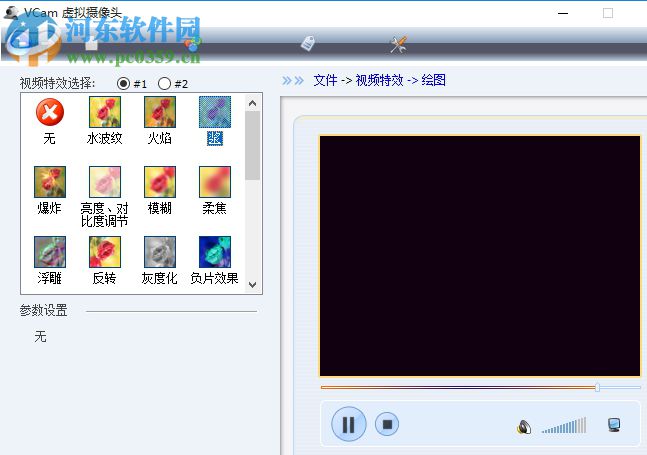This screenshot has width=647, height=455.
Task: Click the VCam webcam title bar icon
Action: point(11,12)
